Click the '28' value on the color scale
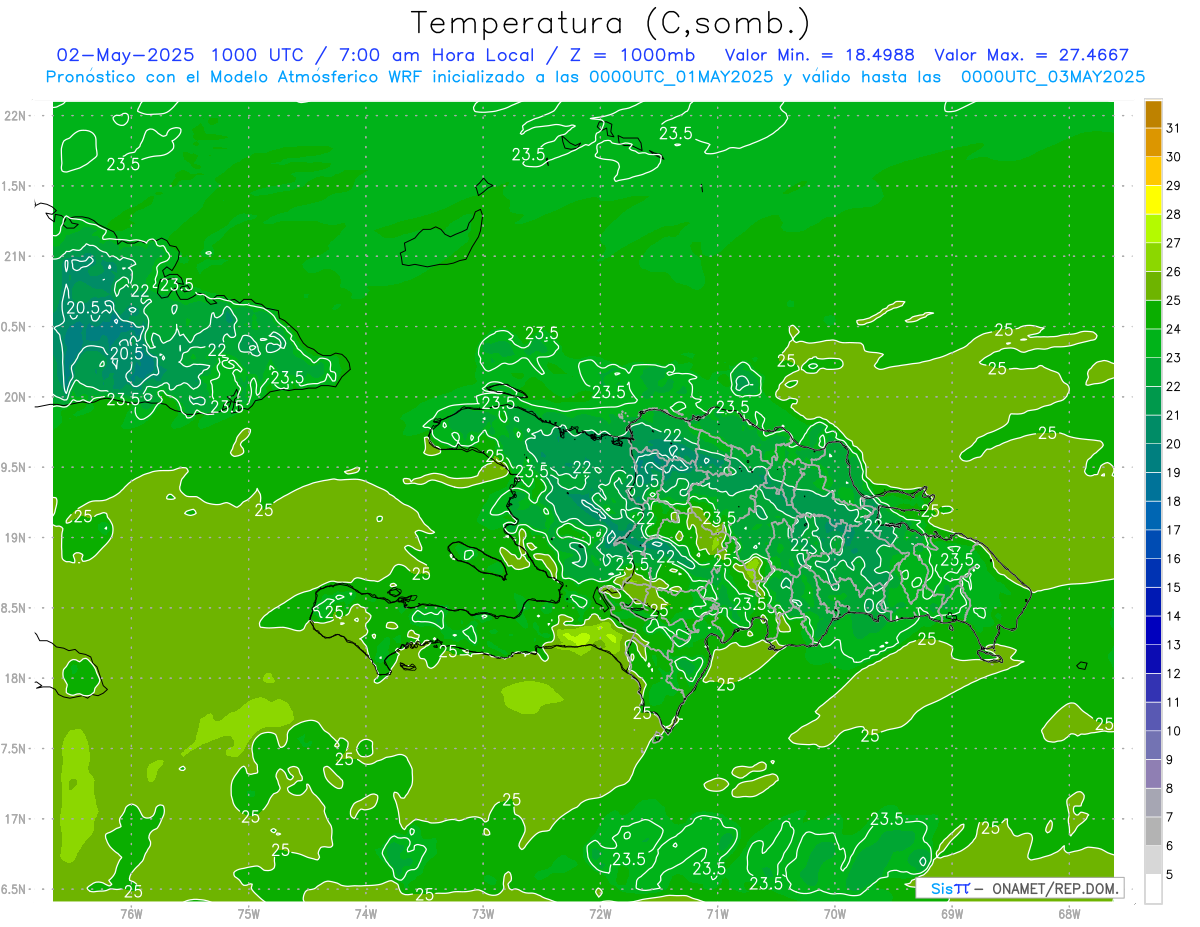This screenshot has width=1200, height=927. tap(1174, 214)
